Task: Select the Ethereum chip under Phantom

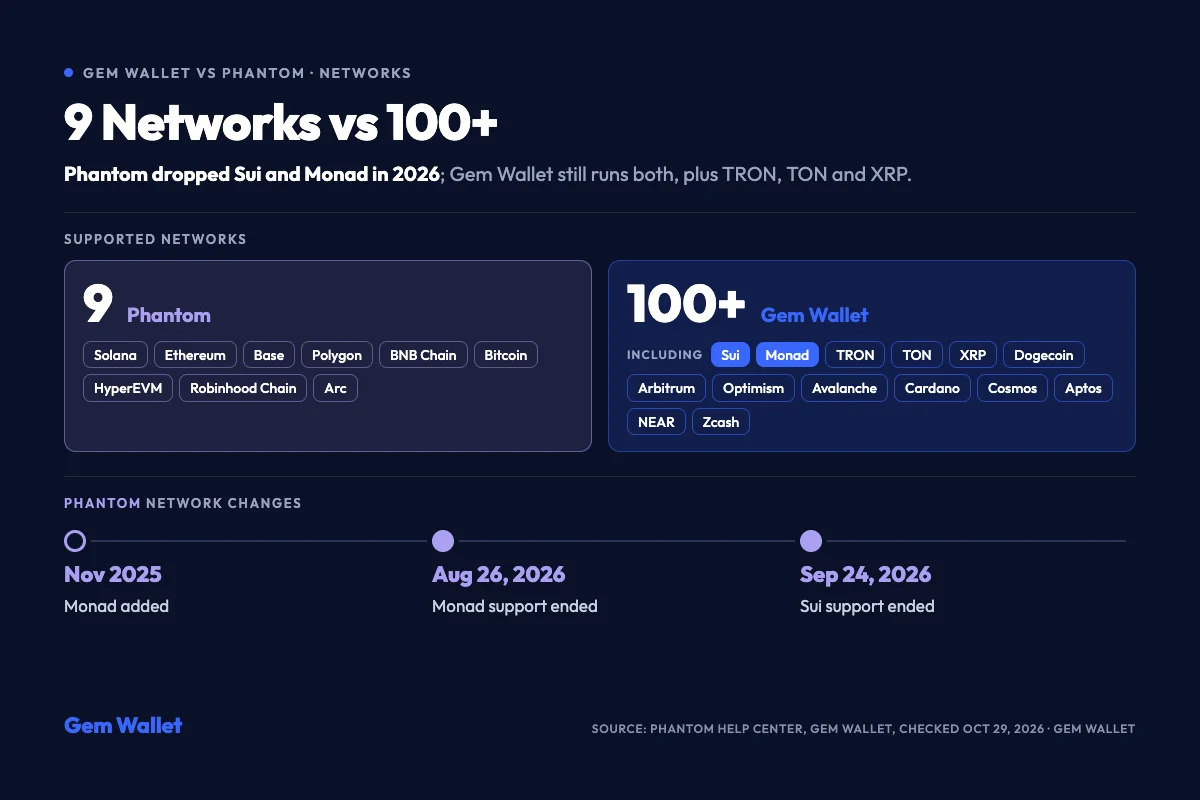Action: [196, 355]
